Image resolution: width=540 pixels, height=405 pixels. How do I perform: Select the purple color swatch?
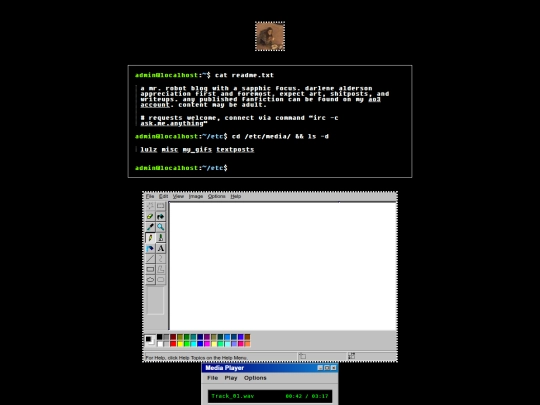[x=207, y=337]
